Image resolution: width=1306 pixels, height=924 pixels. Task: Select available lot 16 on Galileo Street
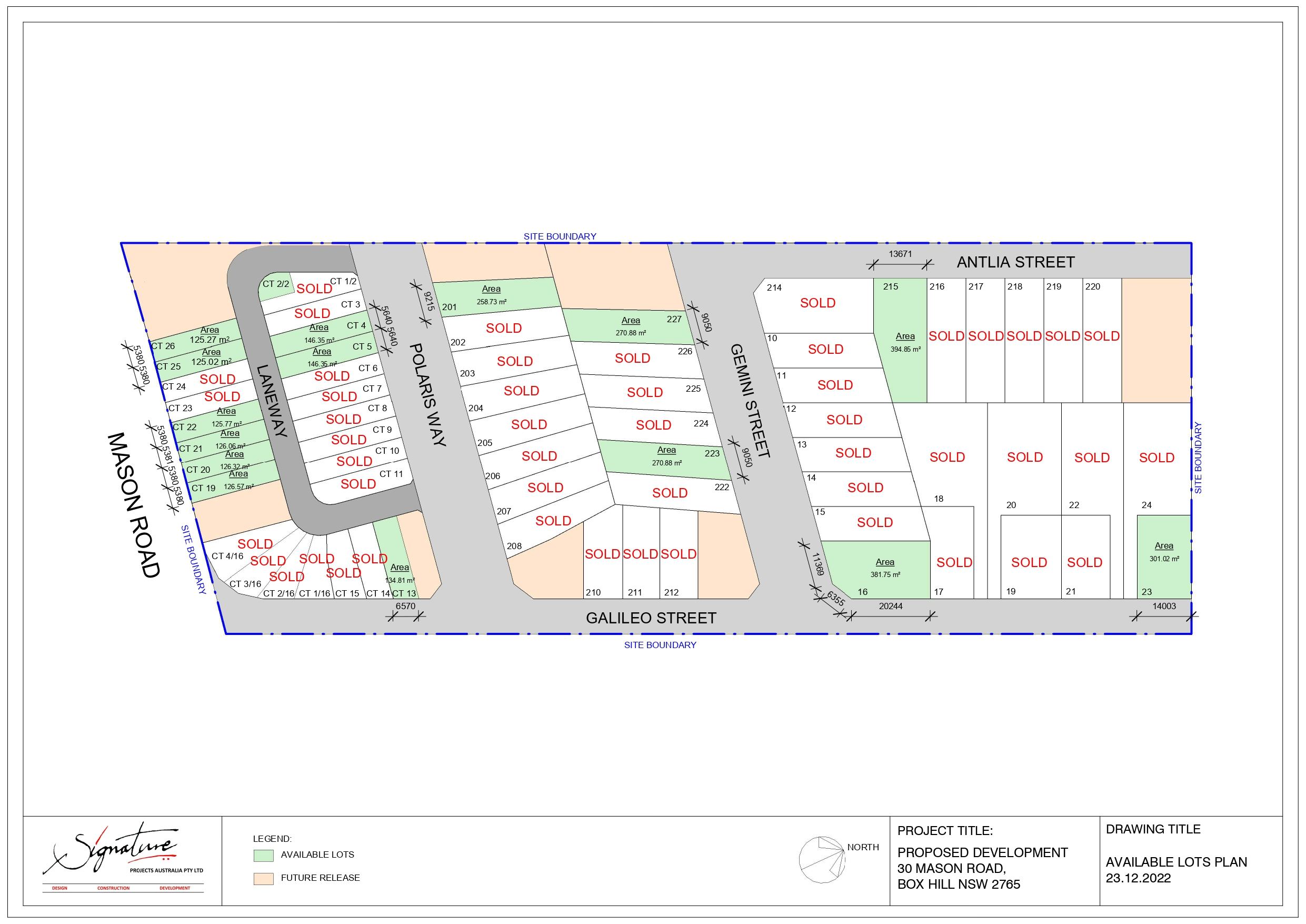coord(883,569)
